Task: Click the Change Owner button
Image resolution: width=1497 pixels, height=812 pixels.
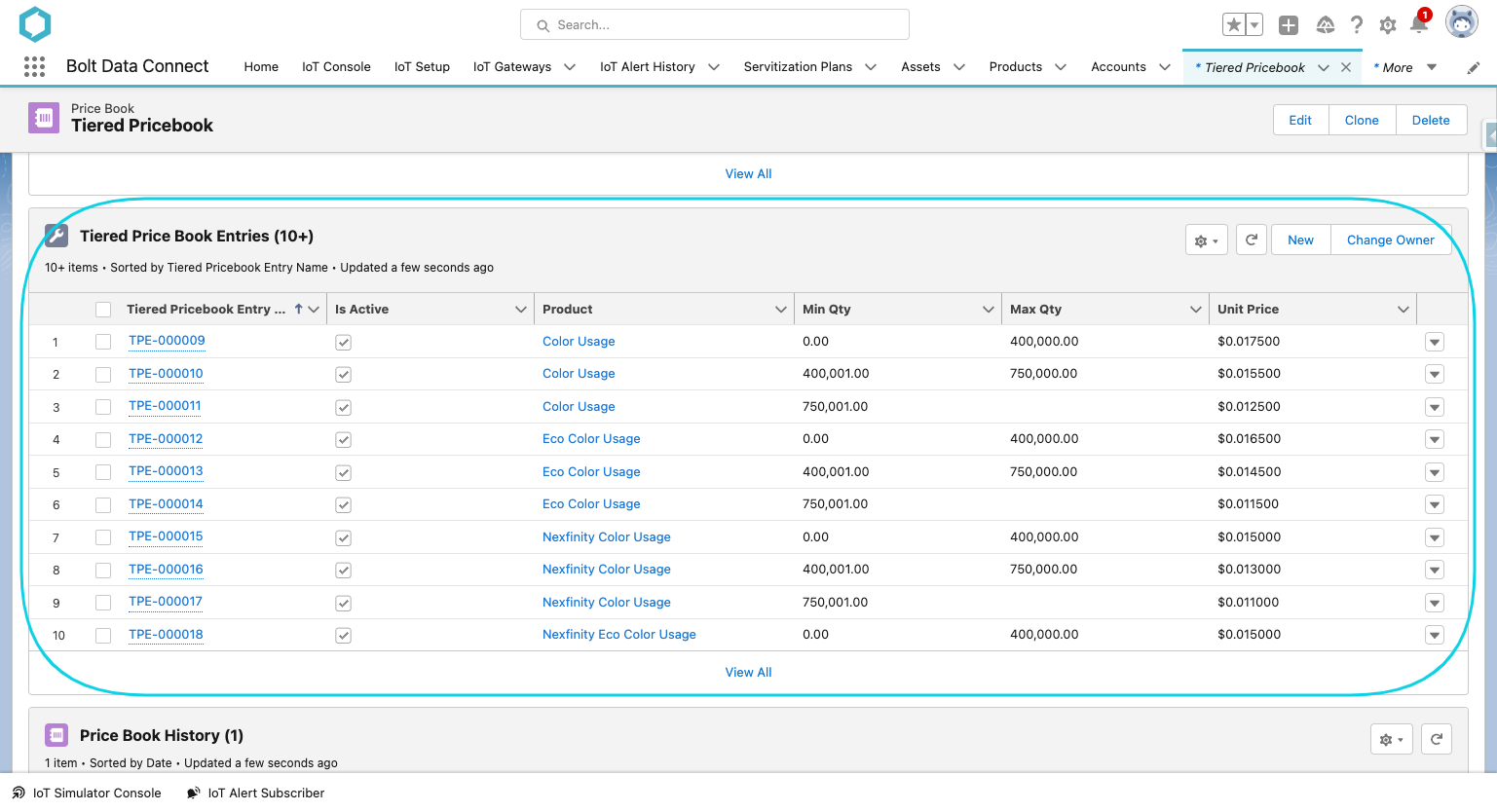Action: [x=1390, y=240]
